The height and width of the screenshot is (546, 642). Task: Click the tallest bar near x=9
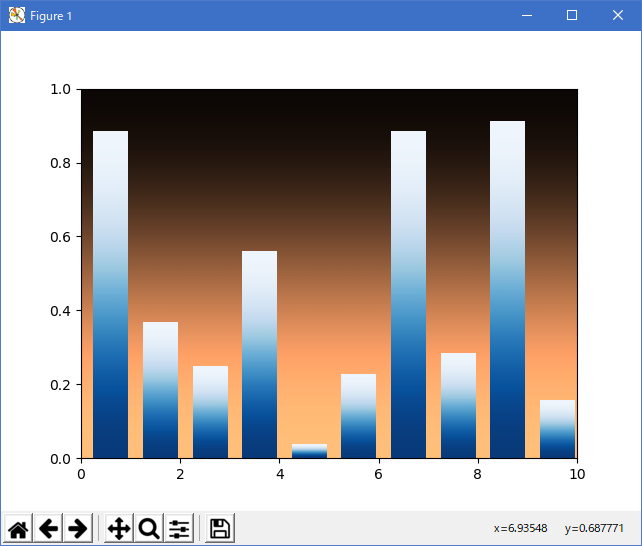(x=507, y=289)
